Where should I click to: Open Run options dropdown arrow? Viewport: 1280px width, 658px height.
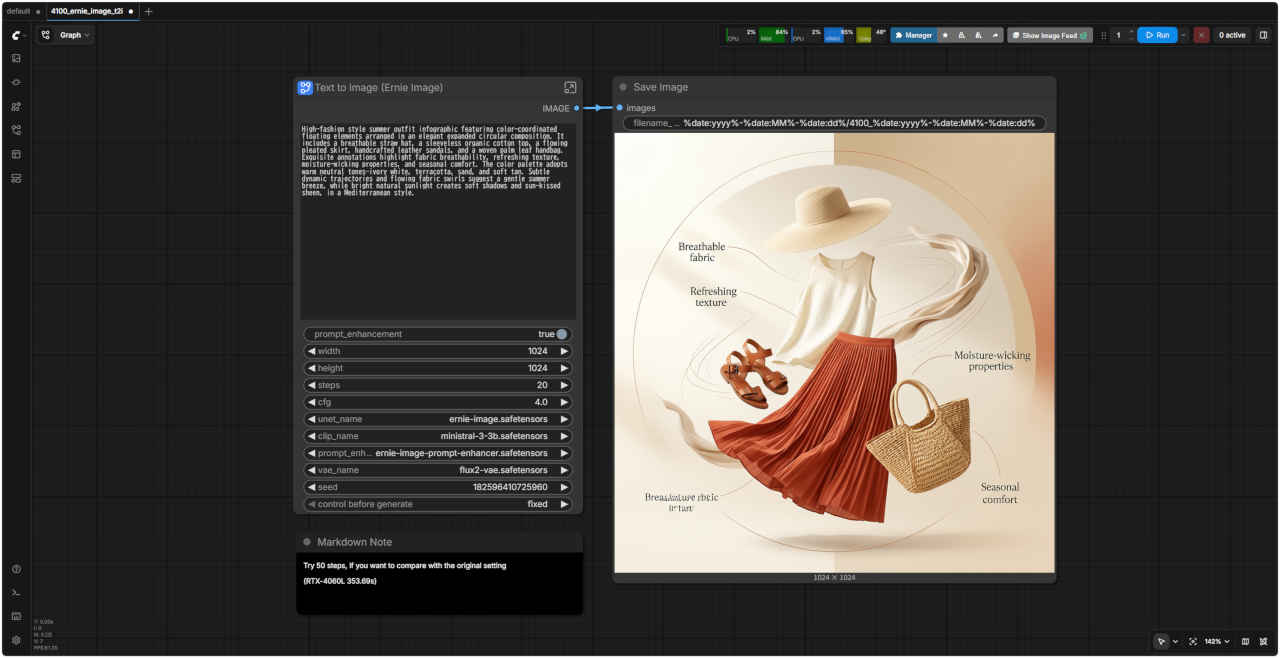click(x=1184, y=35)
